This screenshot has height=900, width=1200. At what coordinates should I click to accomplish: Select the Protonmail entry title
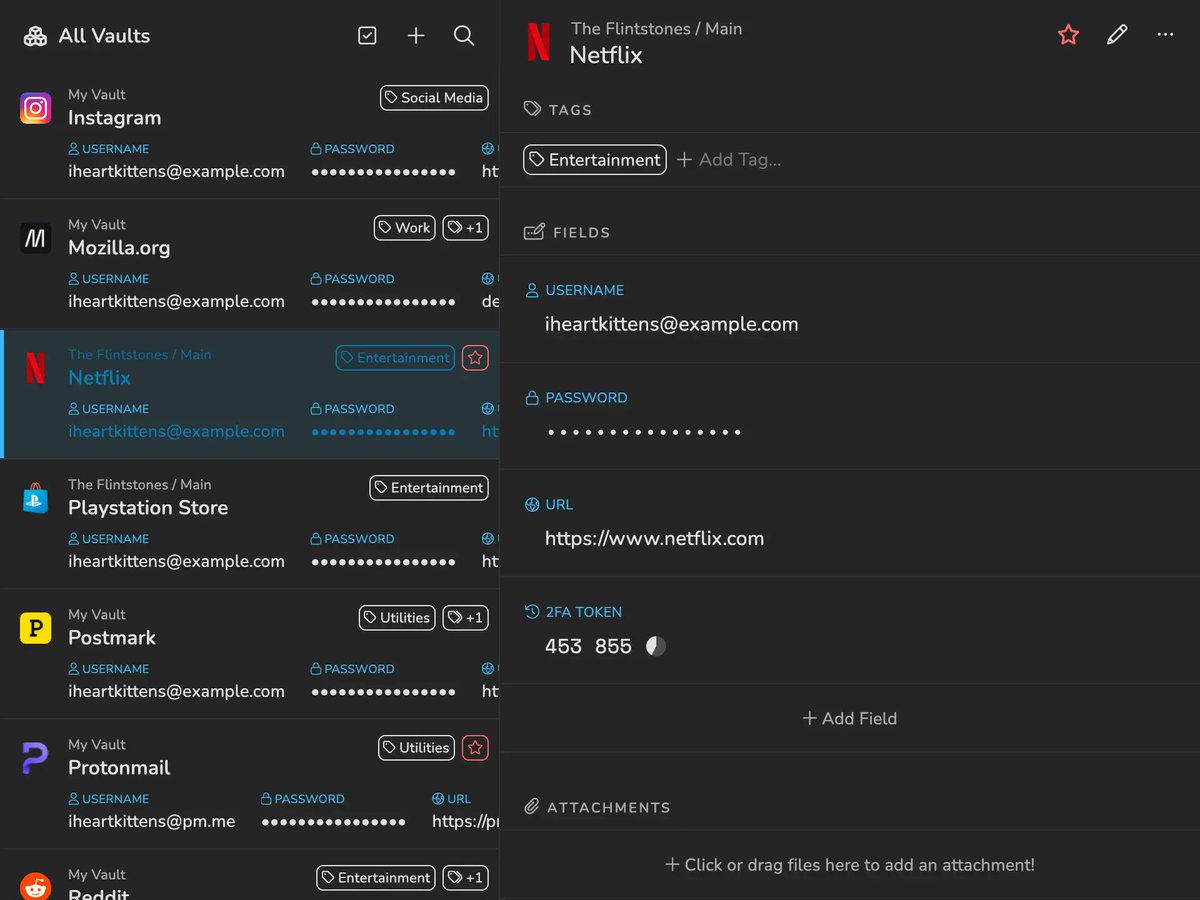click(119, 768)
